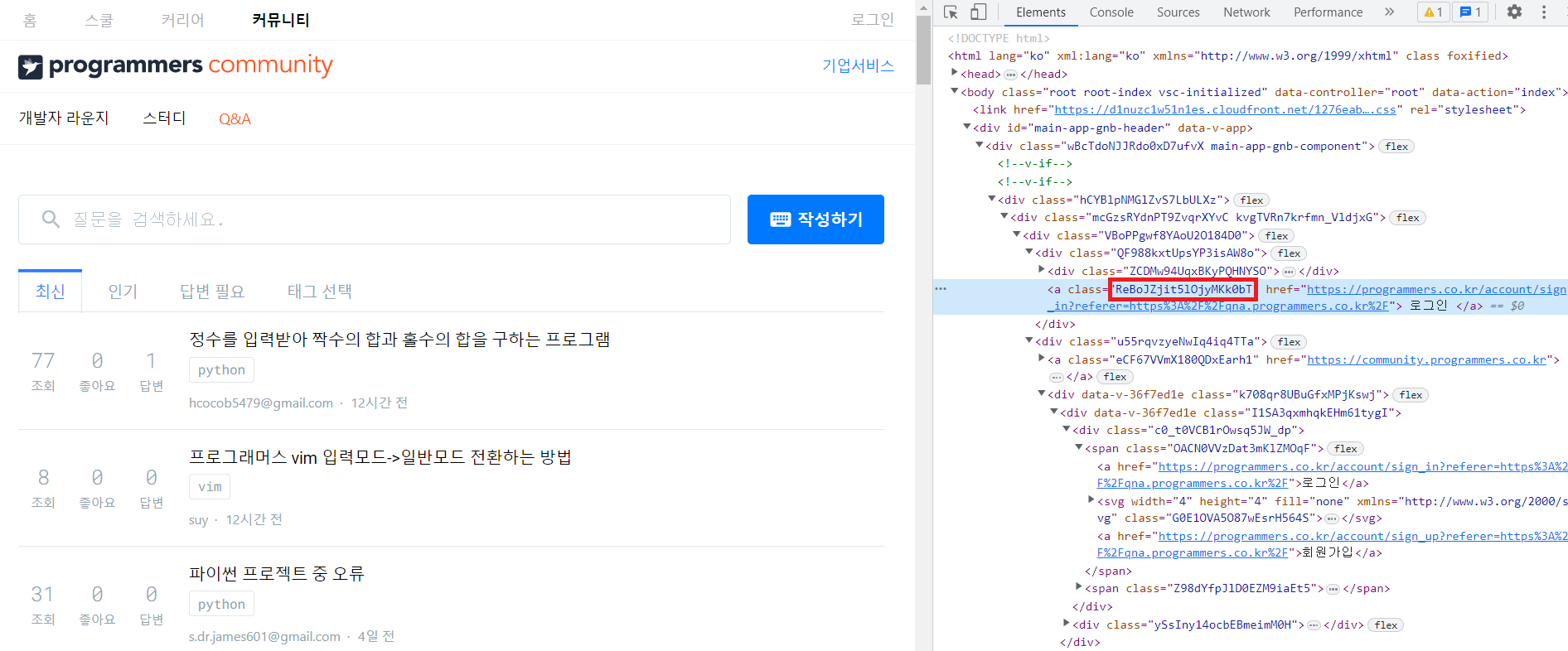Go to 홈 in top navigation
Viewport: 1568px width, 651px height.
[30, 20]
